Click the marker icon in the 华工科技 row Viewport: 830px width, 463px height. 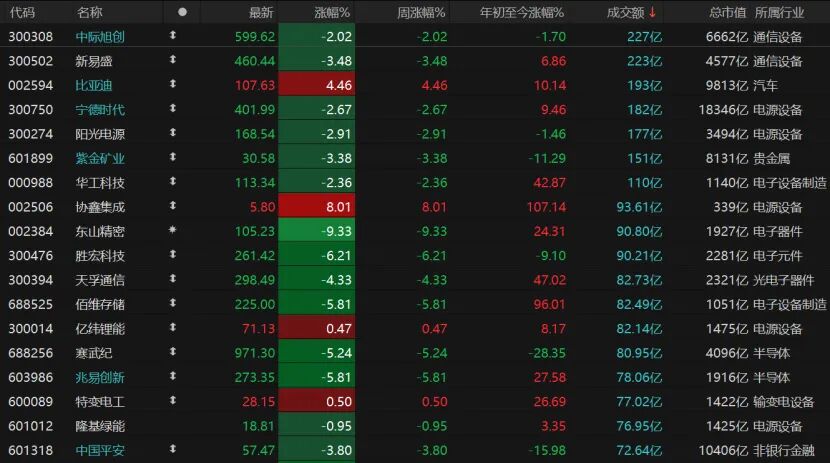[173, 181]
